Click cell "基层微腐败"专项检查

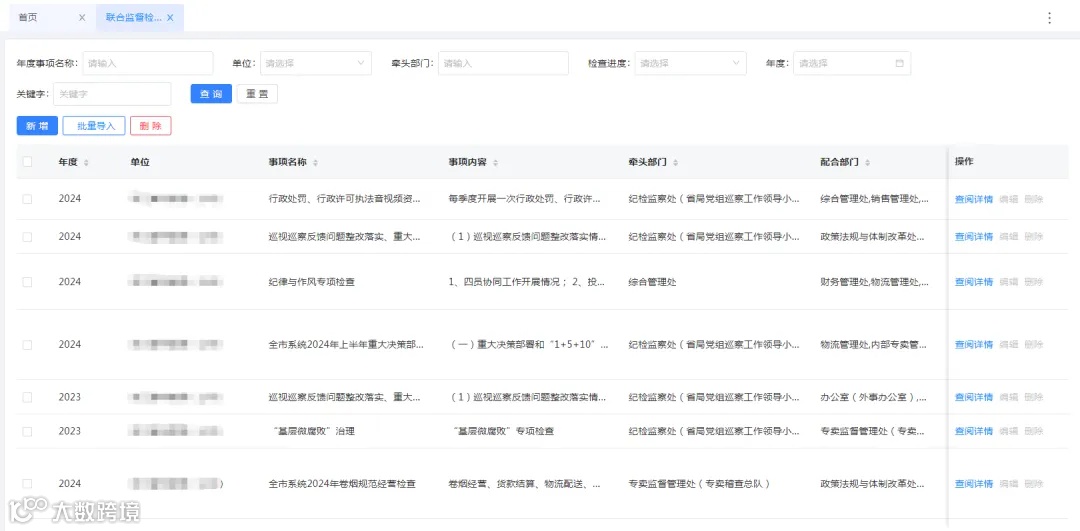[x=501, y=431]
